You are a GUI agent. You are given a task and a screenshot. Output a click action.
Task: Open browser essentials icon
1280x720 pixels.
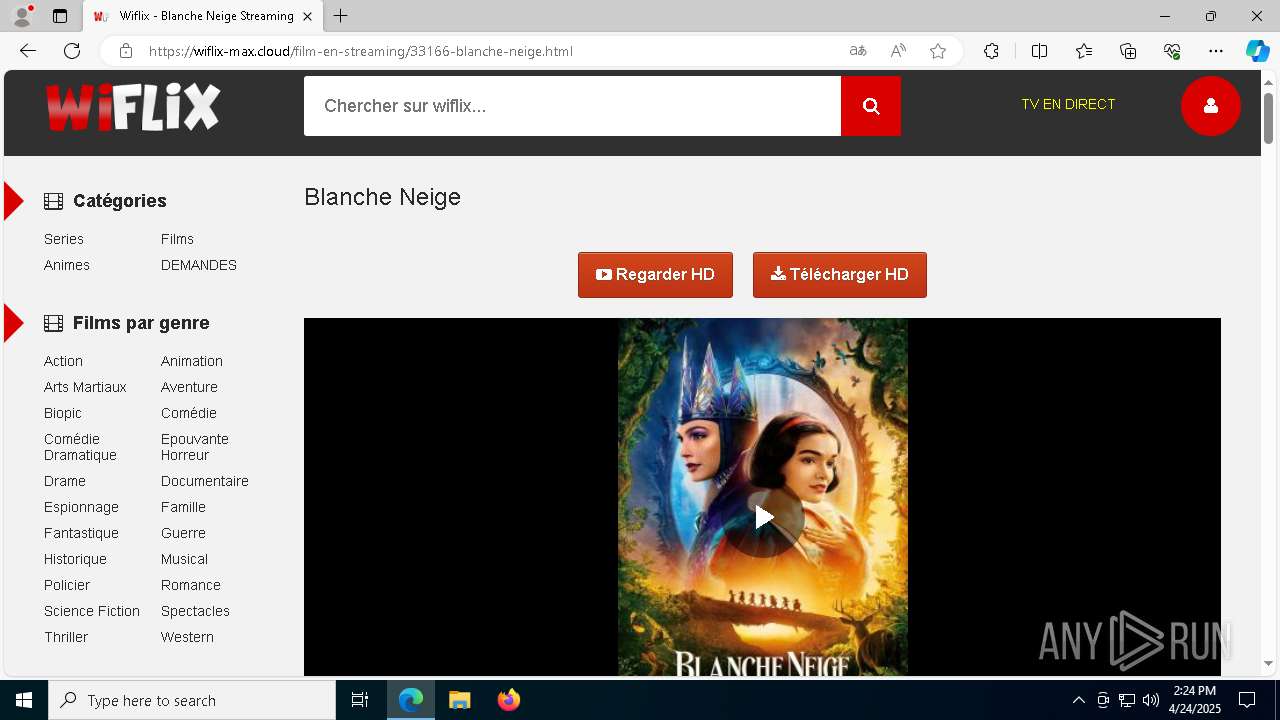coord(1172,51)
